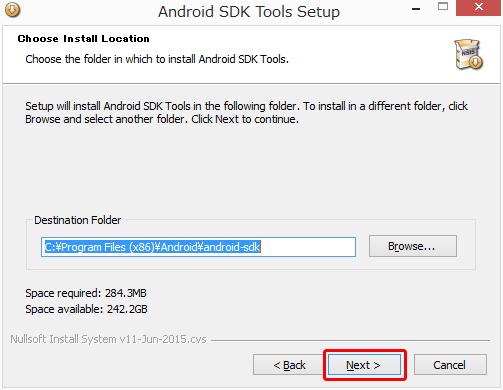This screenshot has width=503, height=390.
Task: Click the NSIS box icon in the header
Action: 469,54
